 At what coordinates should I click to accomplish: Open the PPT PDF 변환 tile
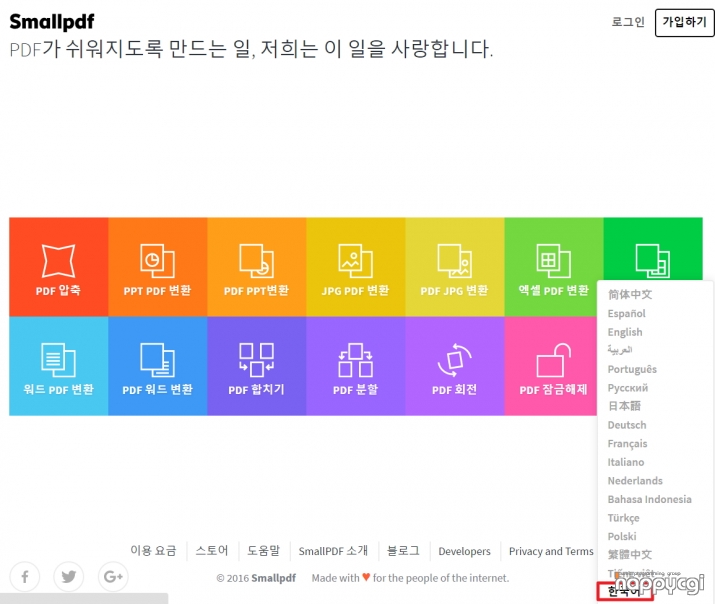(157, 267)
